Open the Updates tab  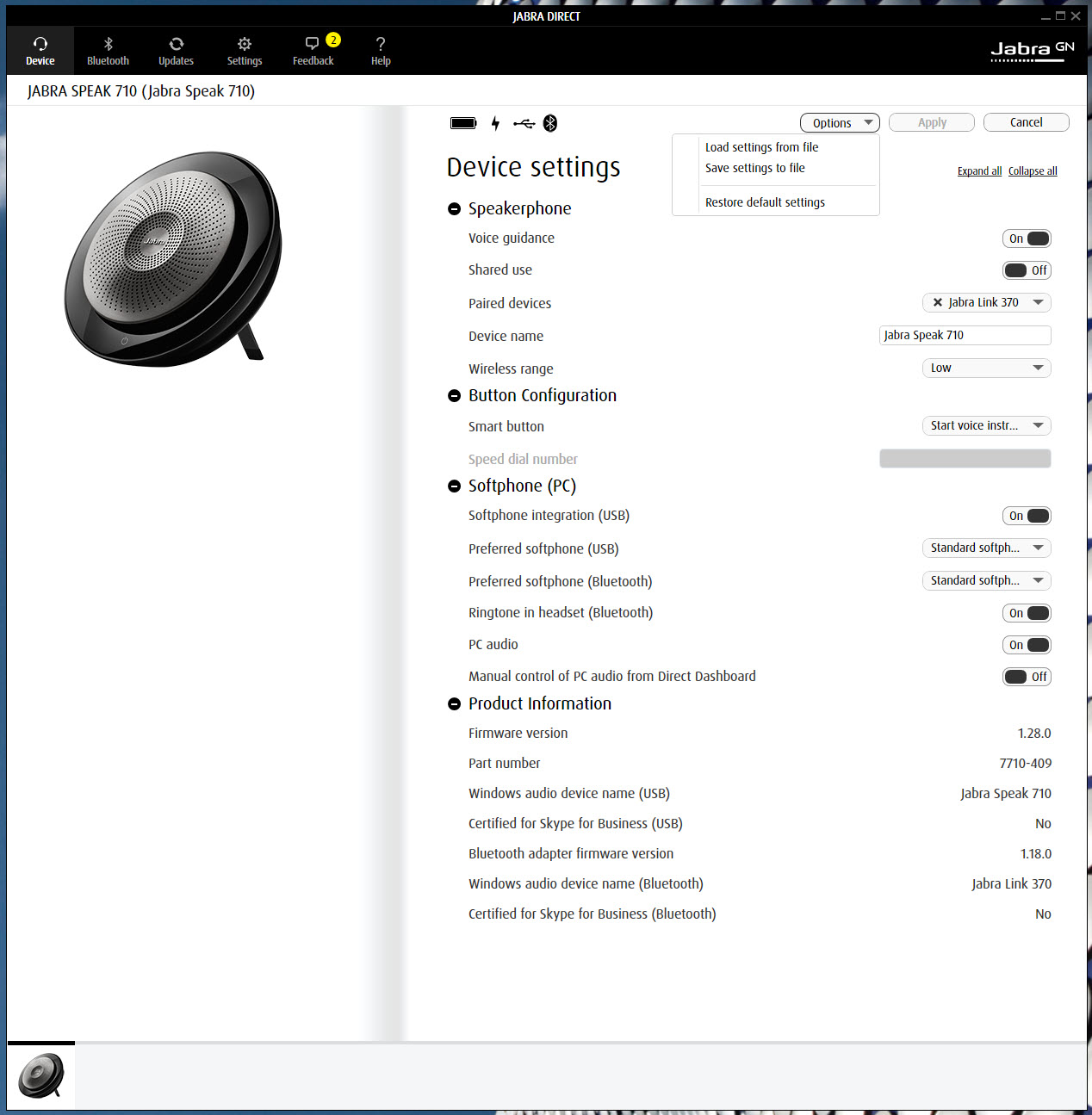(176, 51)
